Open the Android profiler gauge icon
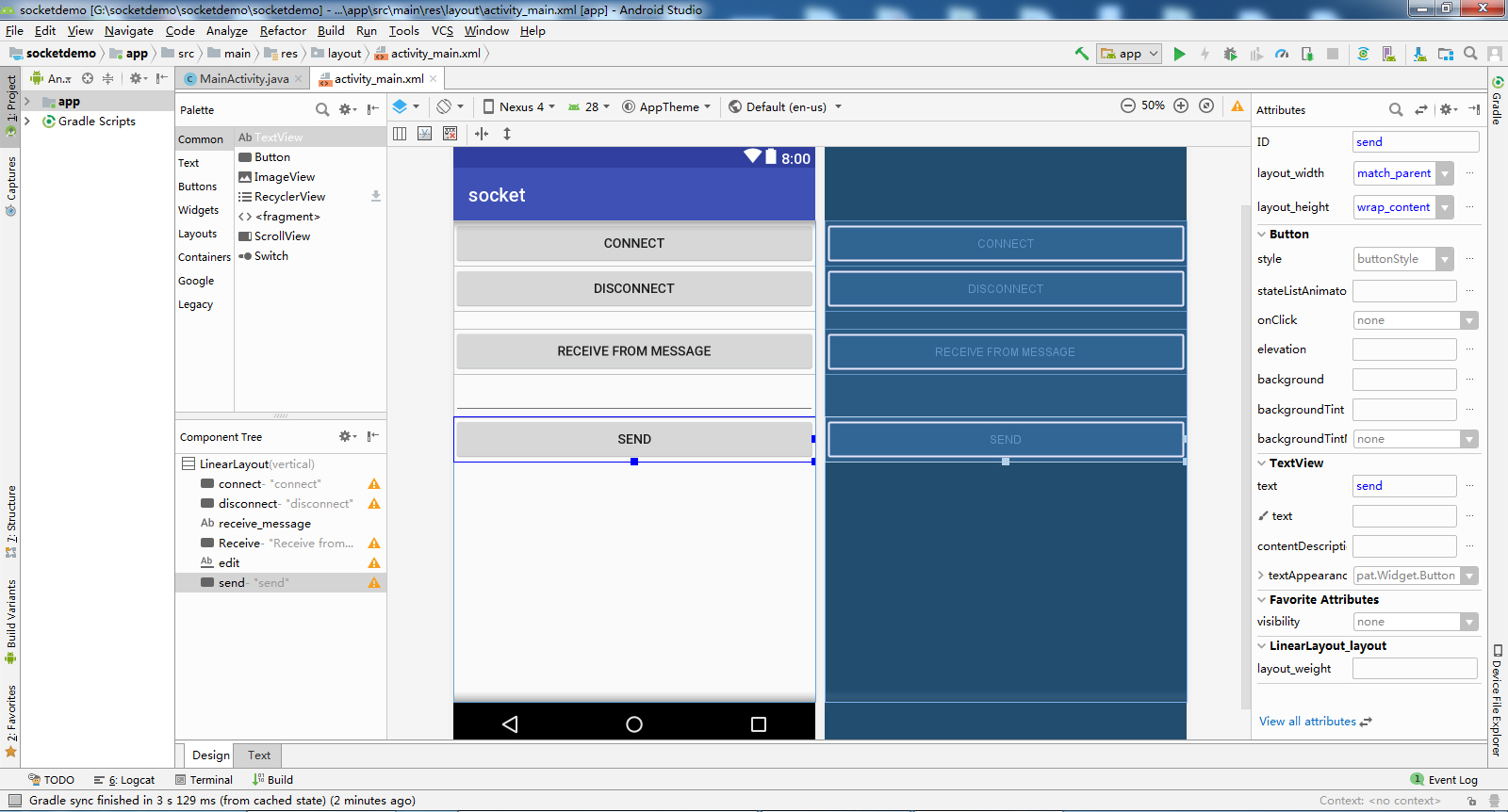This screenshot has height=812, width=1508. (1282, 54)
